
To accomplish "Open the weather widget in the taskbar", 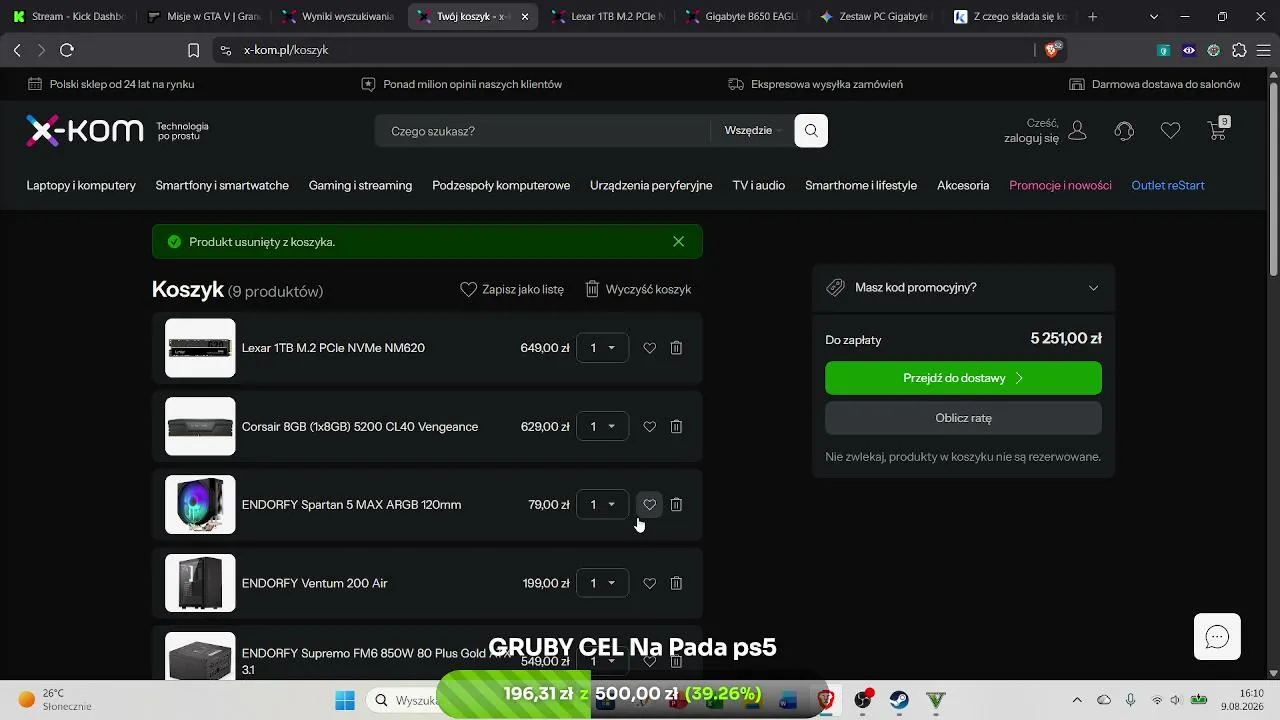I will point(55,700).
